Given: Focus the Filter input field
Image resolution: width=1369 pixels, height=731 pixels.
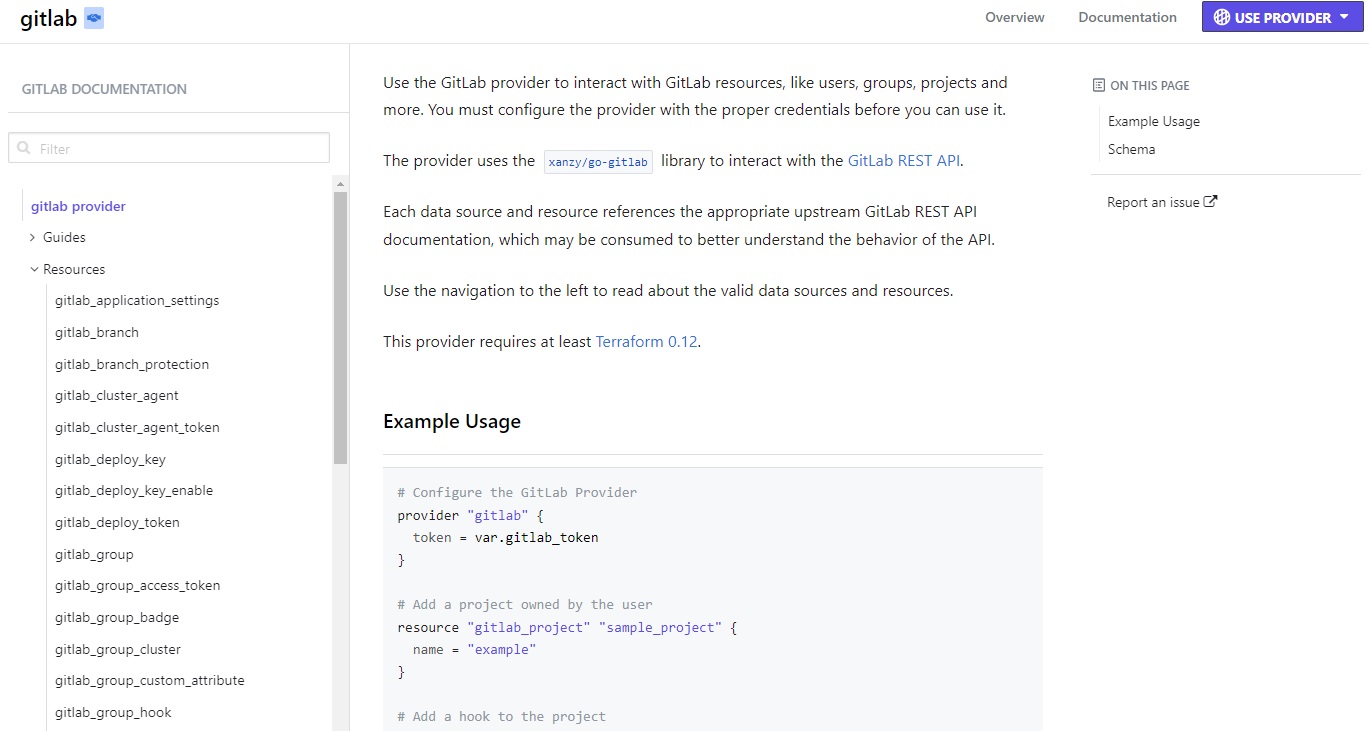Looking at the screenshot, I should tap(169, 148).
